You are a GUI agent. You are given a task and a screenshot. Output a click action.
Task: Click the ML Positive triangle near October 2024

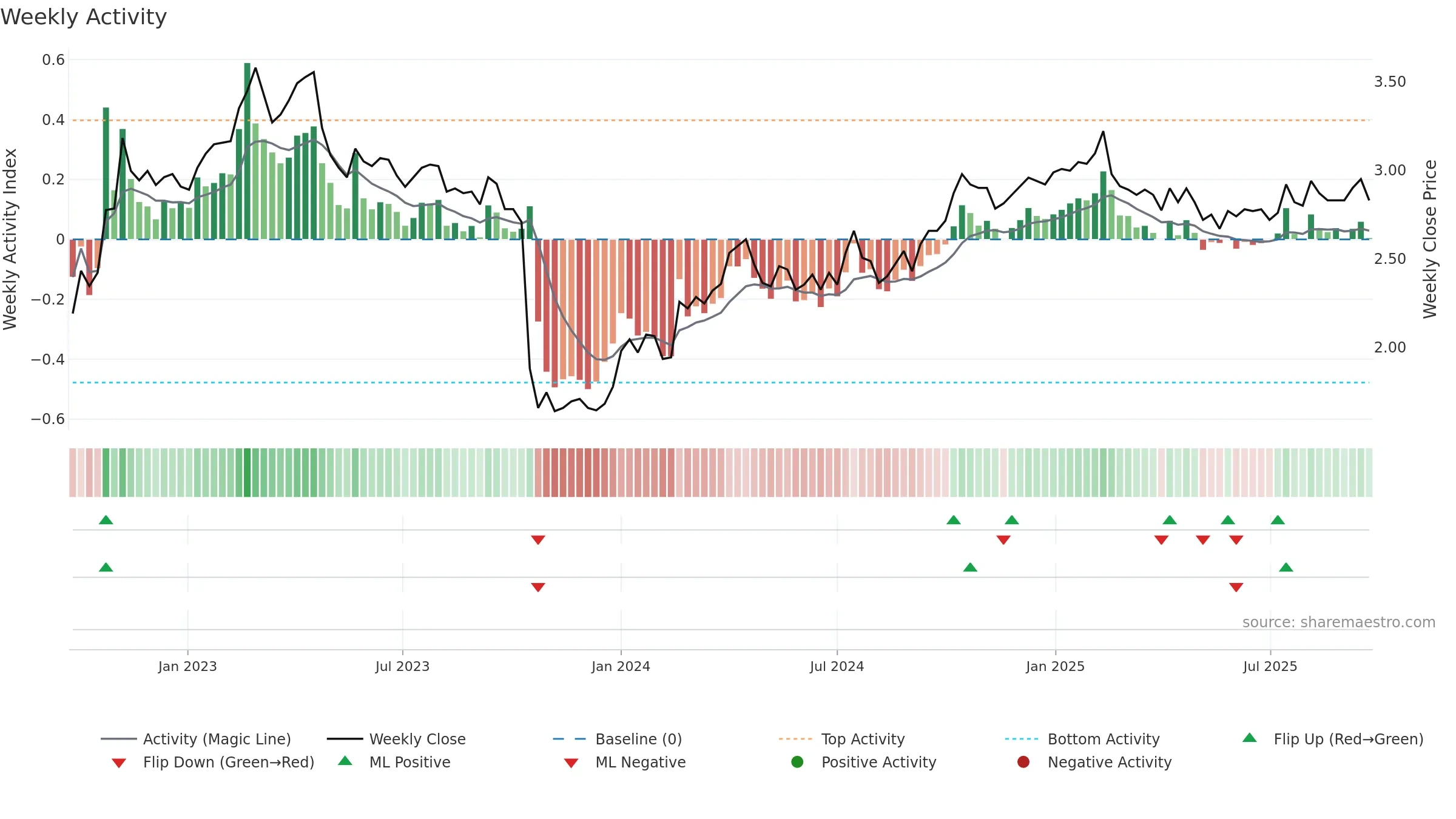(x=970, y=567)
